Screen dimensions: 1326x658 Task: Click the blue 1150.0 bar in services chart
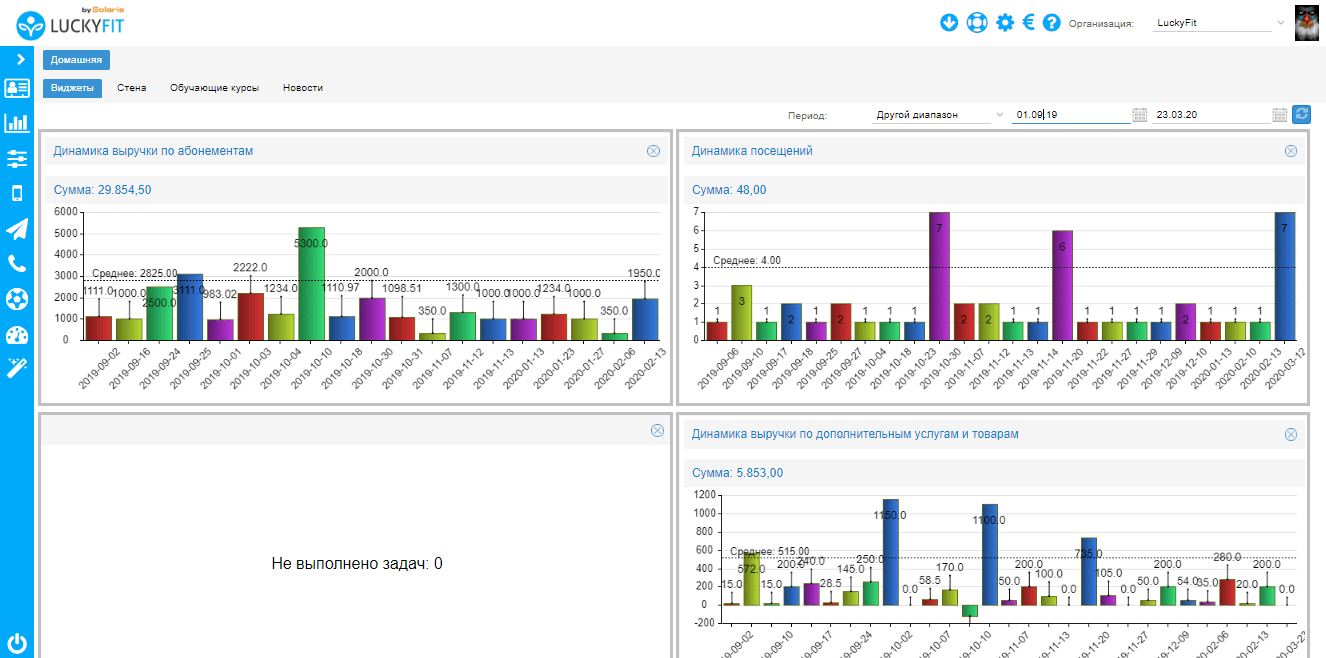coord(890,552)
